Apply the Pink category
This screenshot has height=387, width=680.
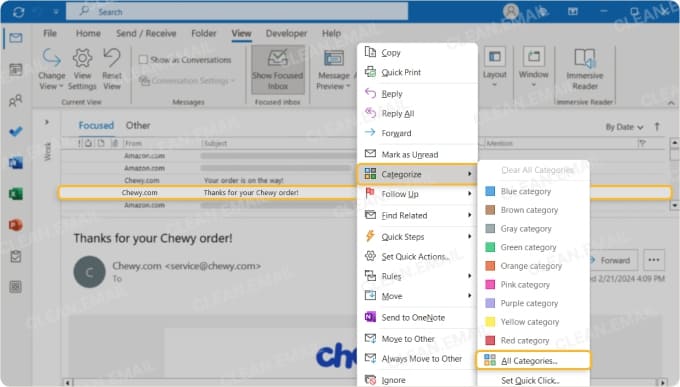click(534, 285)
